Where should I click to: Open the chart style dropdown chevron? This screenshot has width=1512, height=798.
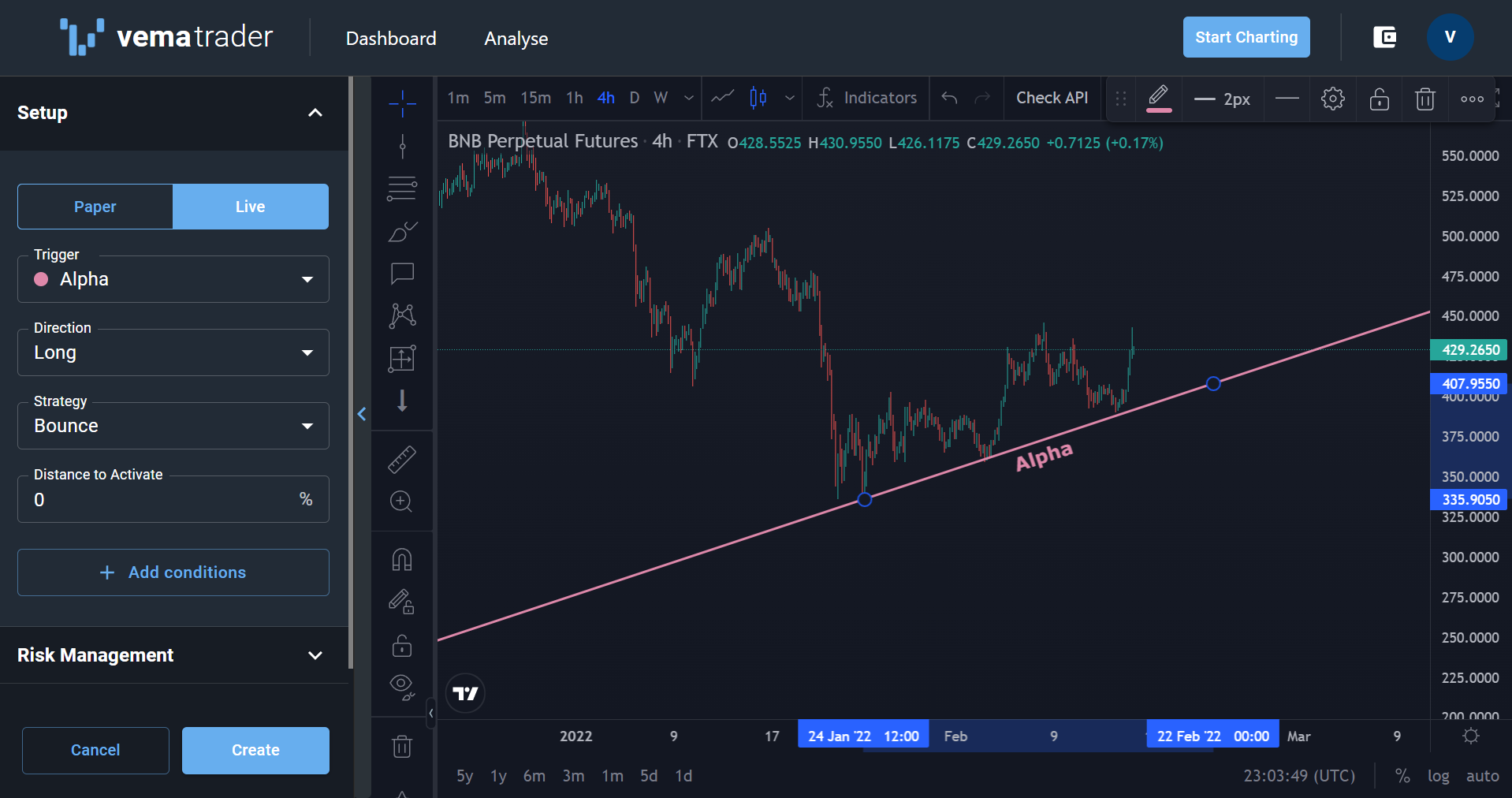[789, 98]
